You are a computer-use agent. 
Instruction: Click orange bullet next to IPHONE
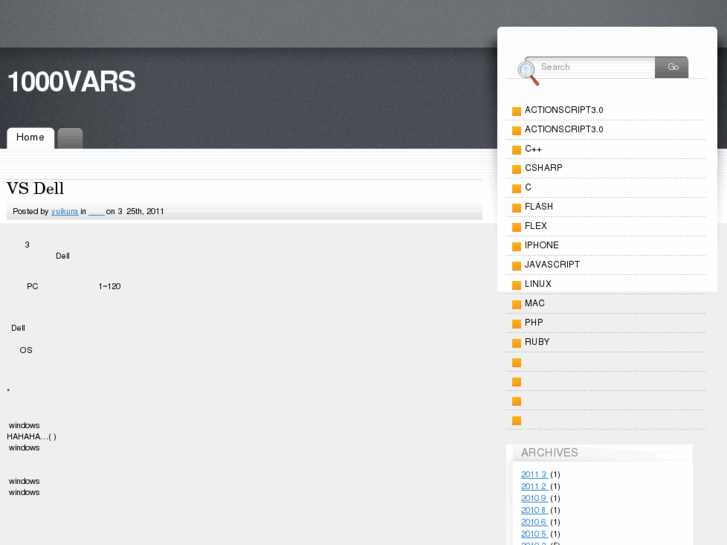click(517, 247)
